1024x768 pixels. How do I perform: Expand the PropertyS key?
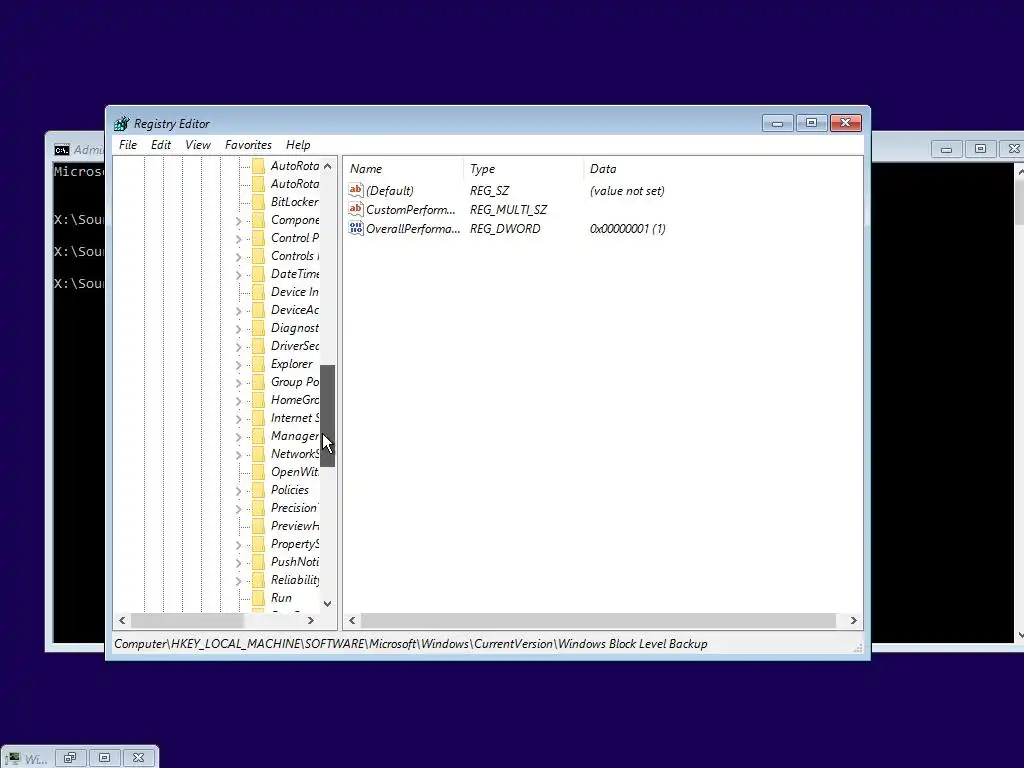(238, 545)
